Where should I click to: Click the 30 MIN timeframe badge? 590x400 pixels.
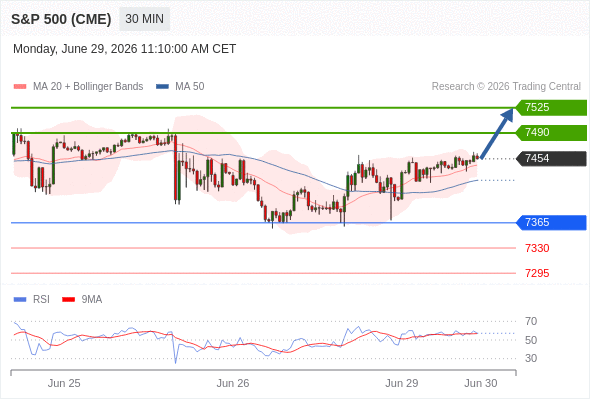point(144,19)
